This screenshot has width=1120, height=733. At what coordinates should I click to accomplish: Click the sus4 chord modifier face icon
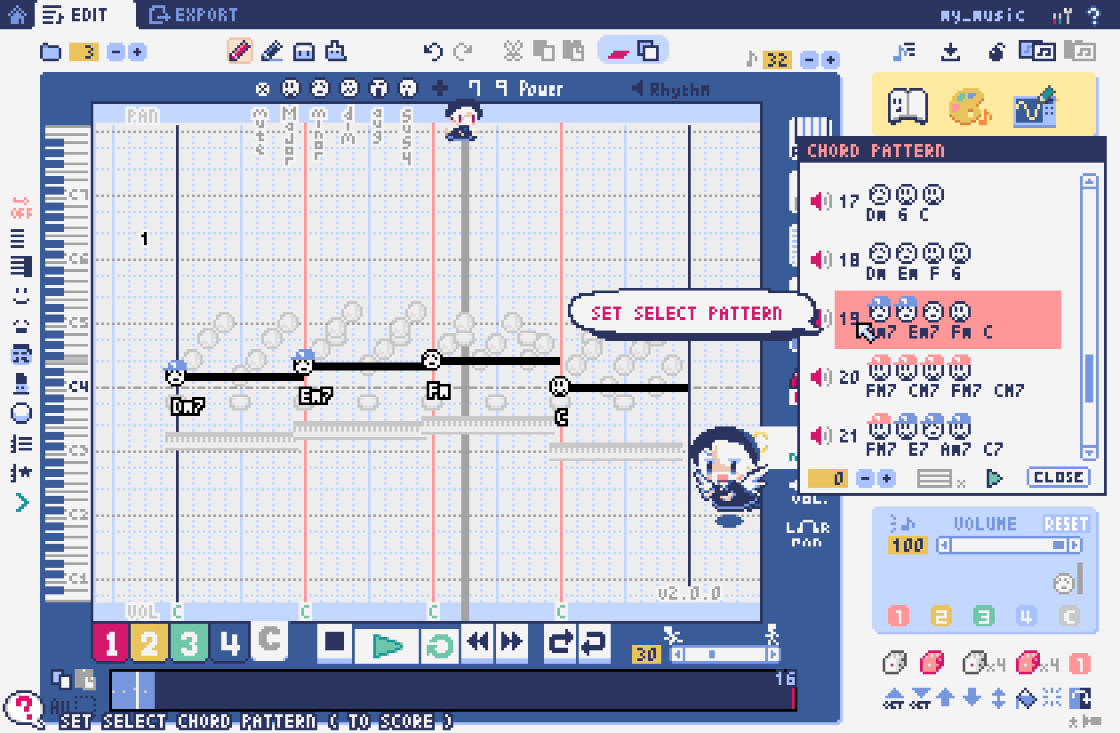tap(407, 89)
